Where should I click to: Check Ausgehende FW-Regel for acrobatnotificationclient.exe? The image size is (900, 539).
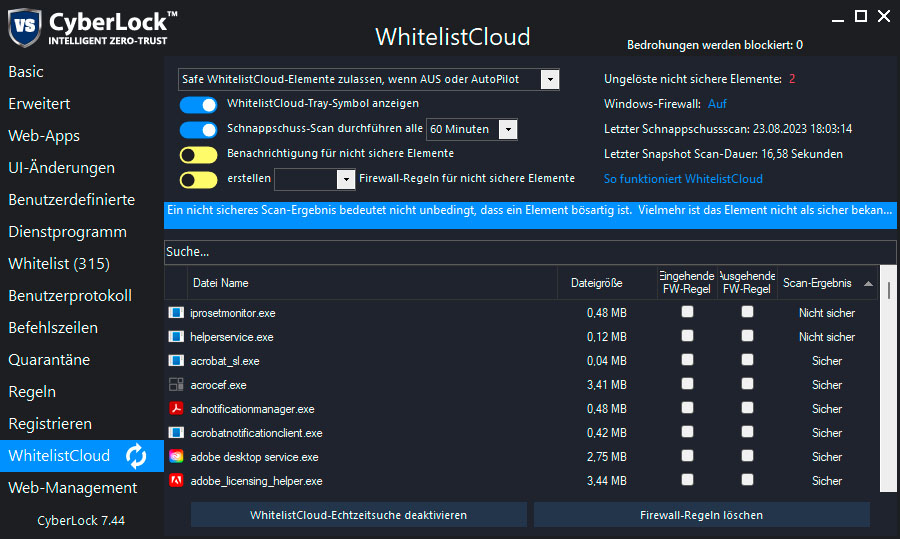[747, 432]
